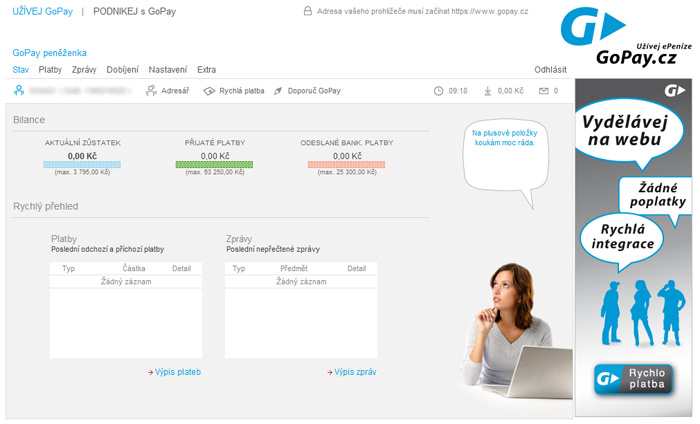Click the Detail header in Zprávy table
Viewport: 700px width, 424px height.
coord(356,269)
